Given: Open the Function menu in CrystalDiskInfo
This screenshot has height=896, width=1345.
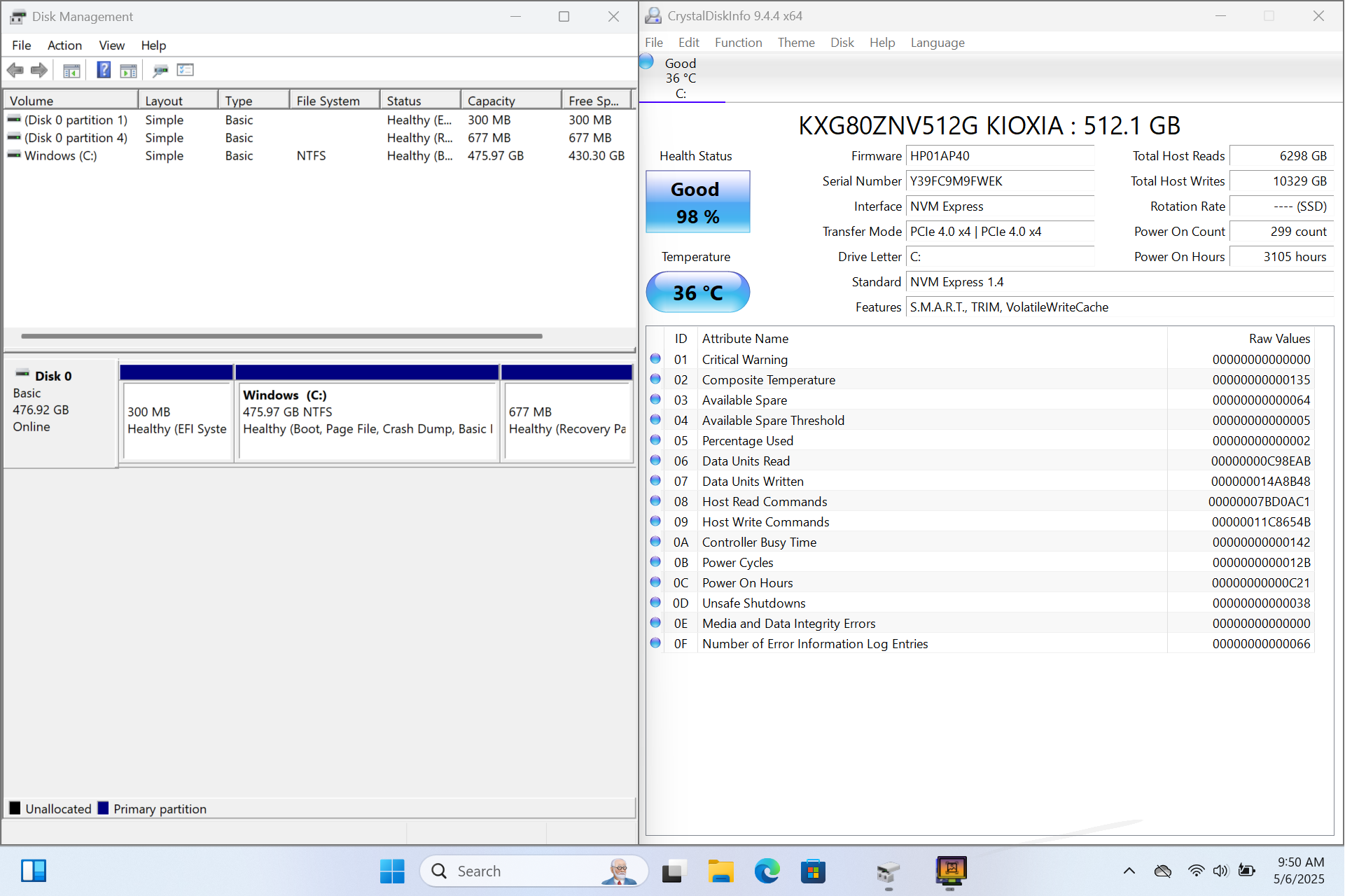Looking at the screenshot, I should 738,43.
